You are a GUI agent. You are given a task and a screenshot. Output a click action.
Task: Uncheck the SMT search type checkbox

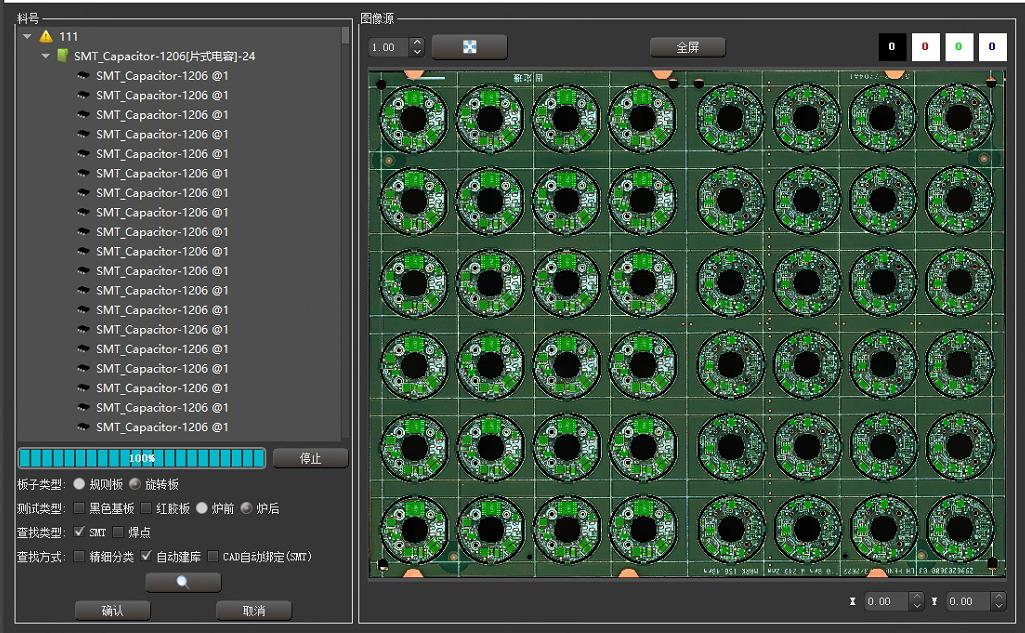click(79, 532)
